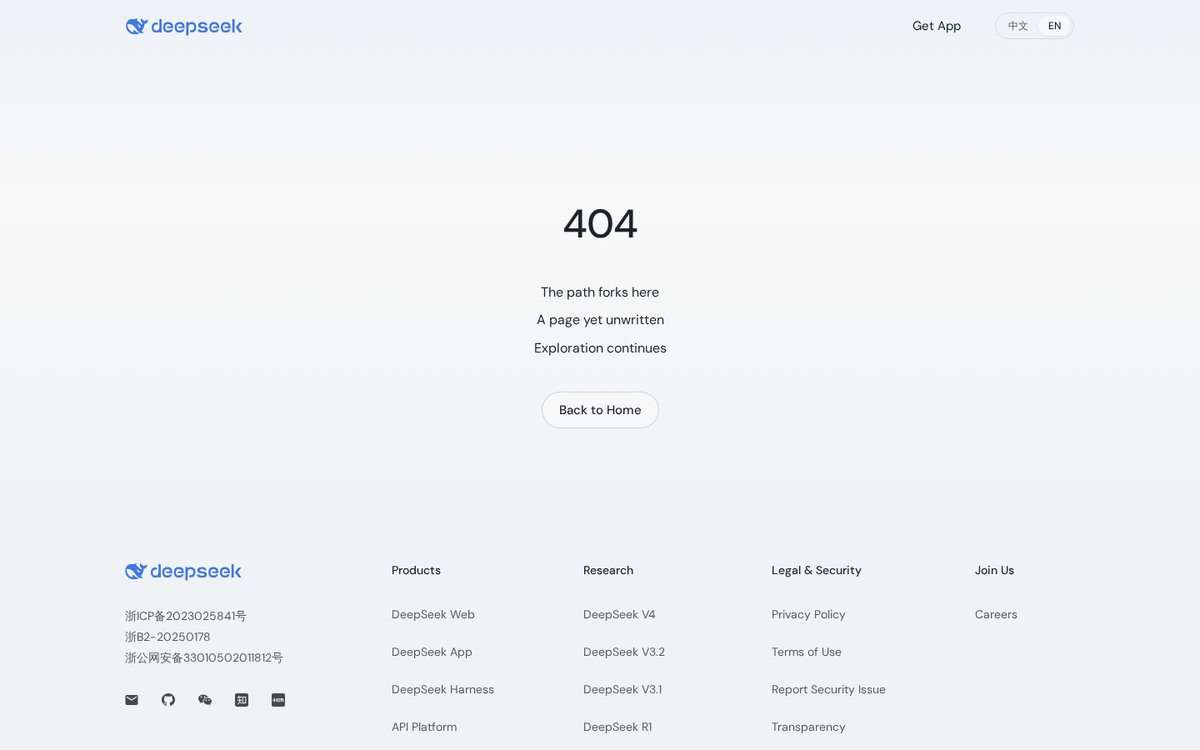Open the Zhihu icon in footer
Viewport: 1200px width, 750px height.
tap(241, 700)
